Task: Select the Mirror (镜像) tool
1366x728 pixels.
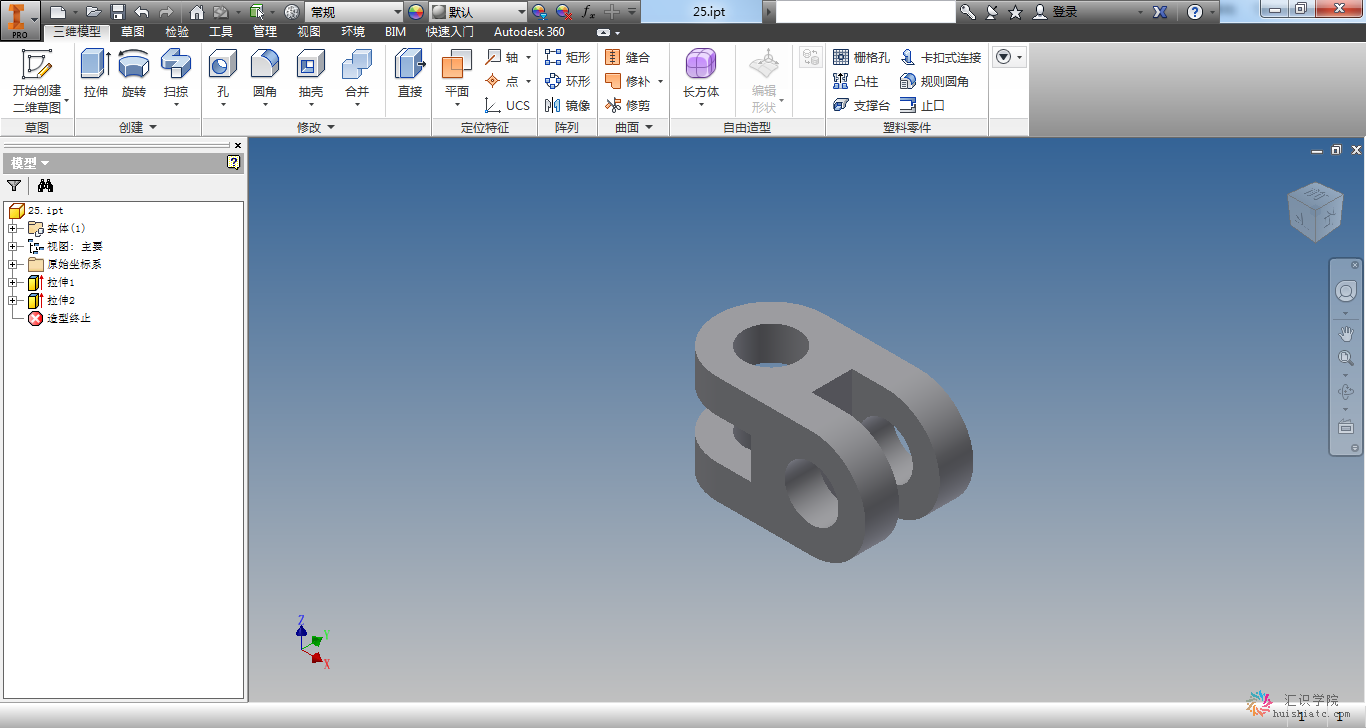Action: (x=567, y=105)
